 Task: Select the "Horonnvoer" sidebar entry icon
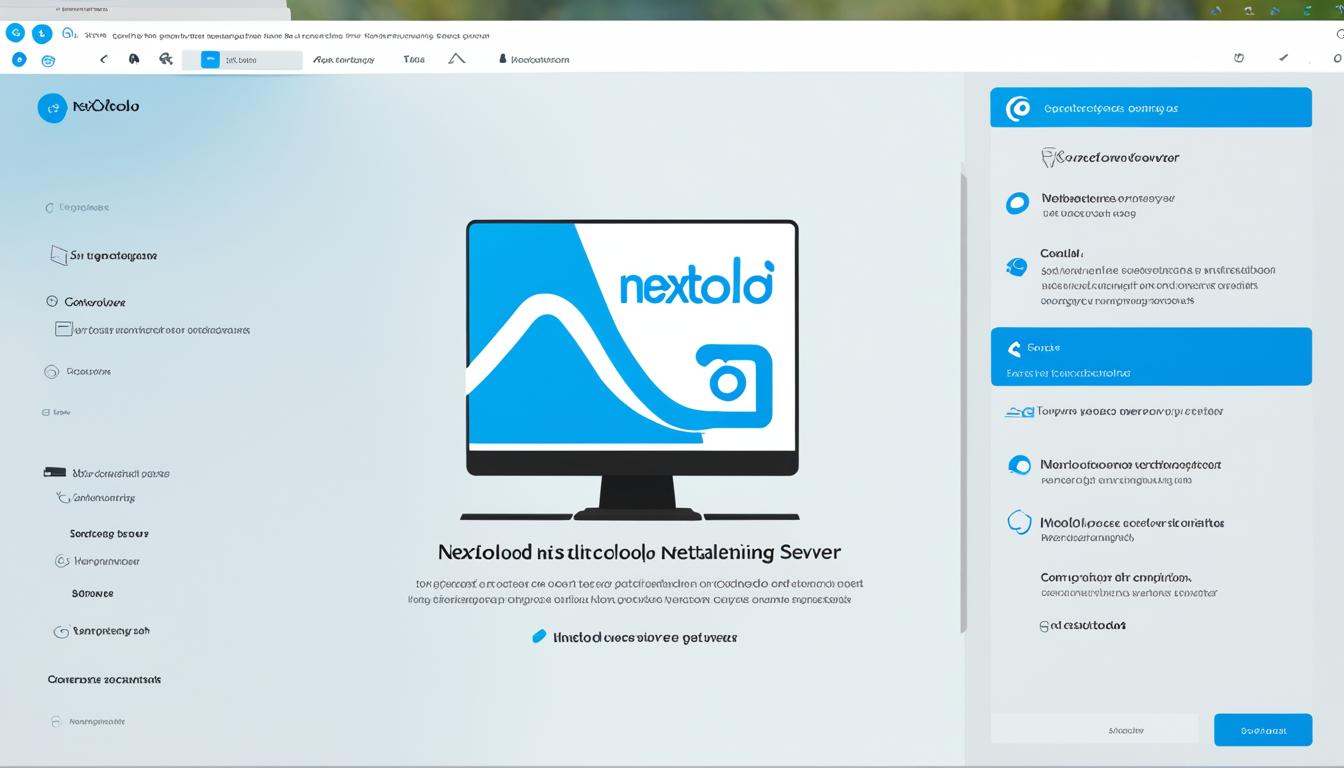tap(61, 561)
